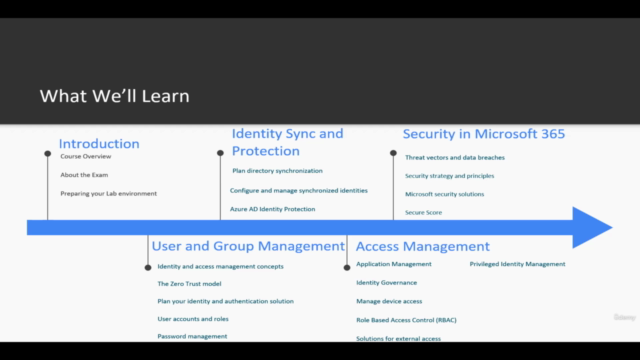Image resolution: width=640 pixels, height=360 pixels.
Task: Select 'Microsoft security solutions' line
Action: [444, 194]
